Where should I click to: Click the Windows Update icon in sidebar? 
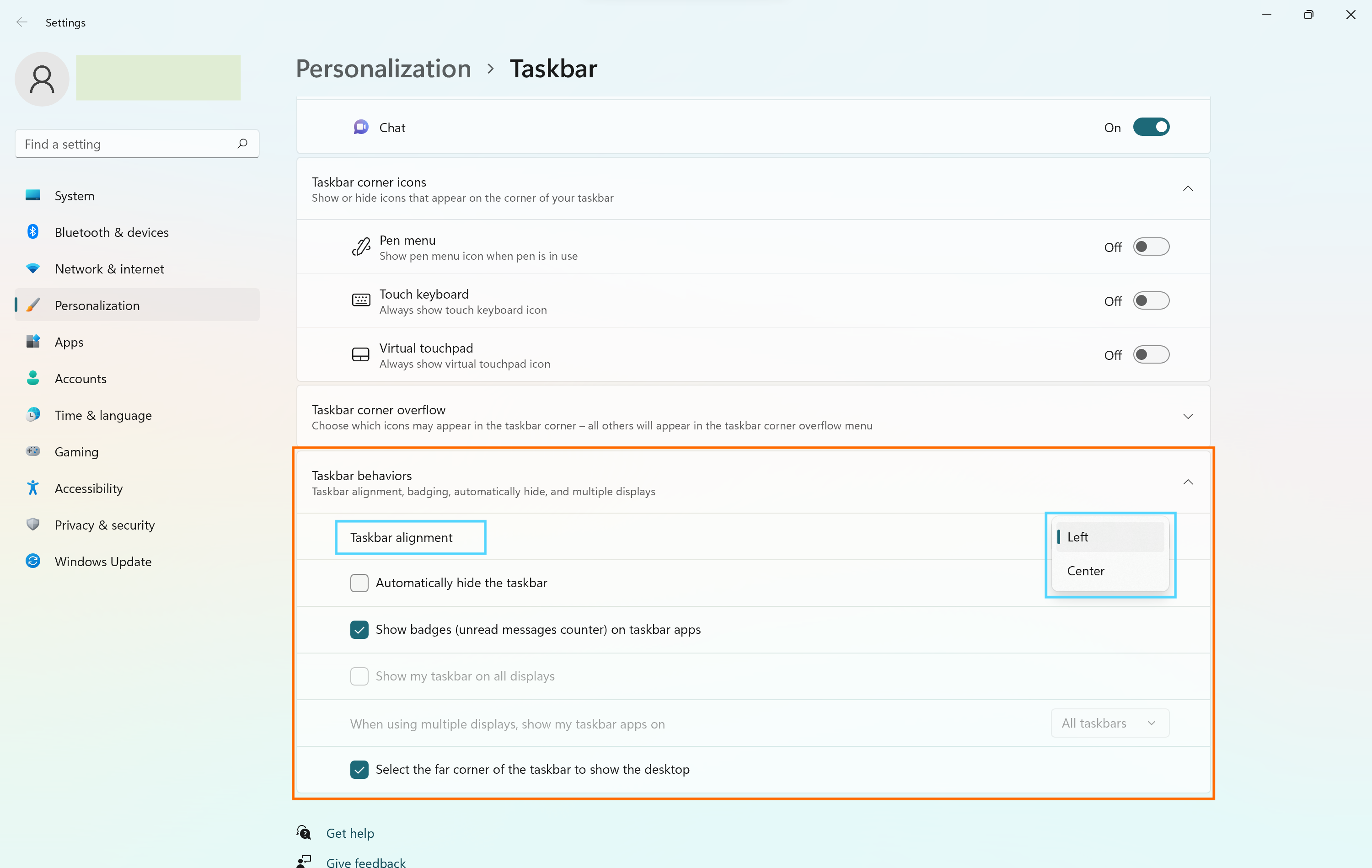33,562
